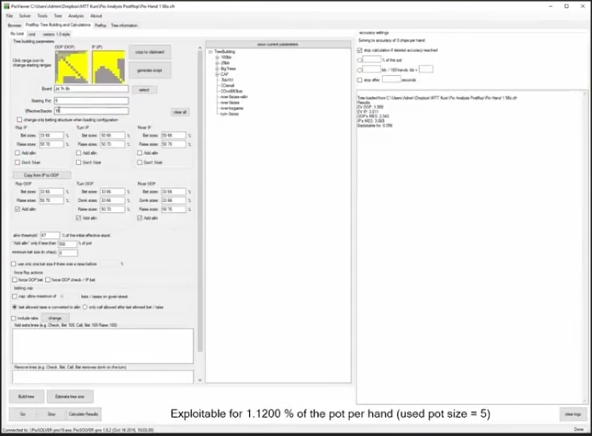Open the OOP range grid icon

pyautogui.click(x=71, y=67)
